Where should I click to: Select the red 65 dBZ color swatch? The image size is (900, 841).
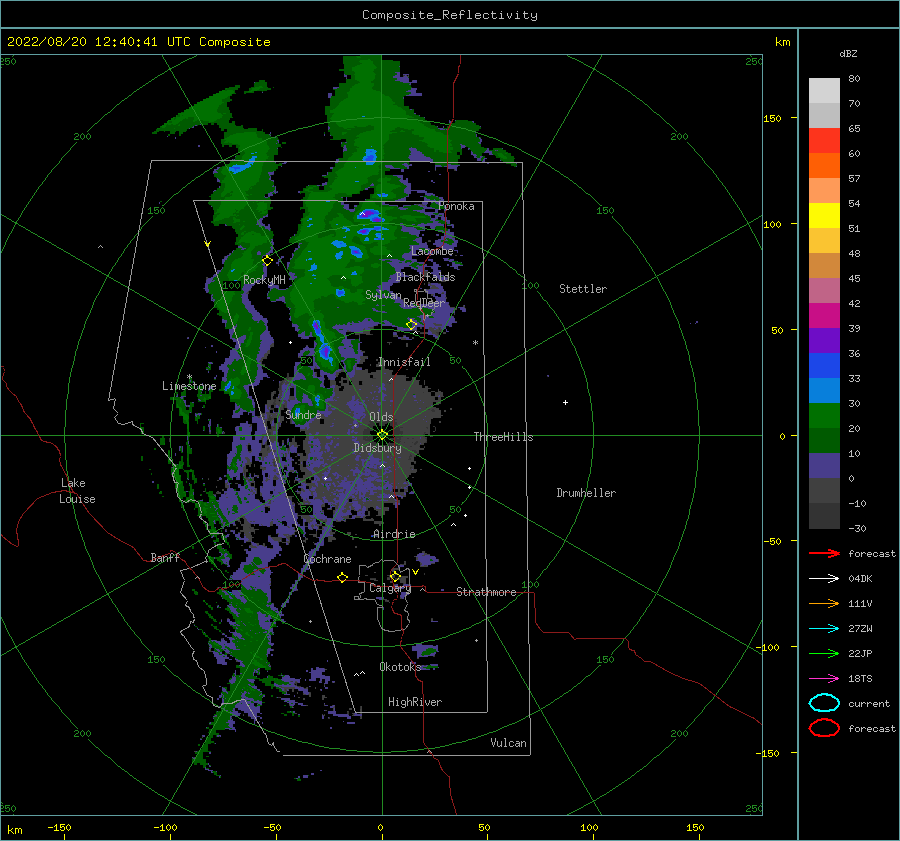tap(824, 140)
